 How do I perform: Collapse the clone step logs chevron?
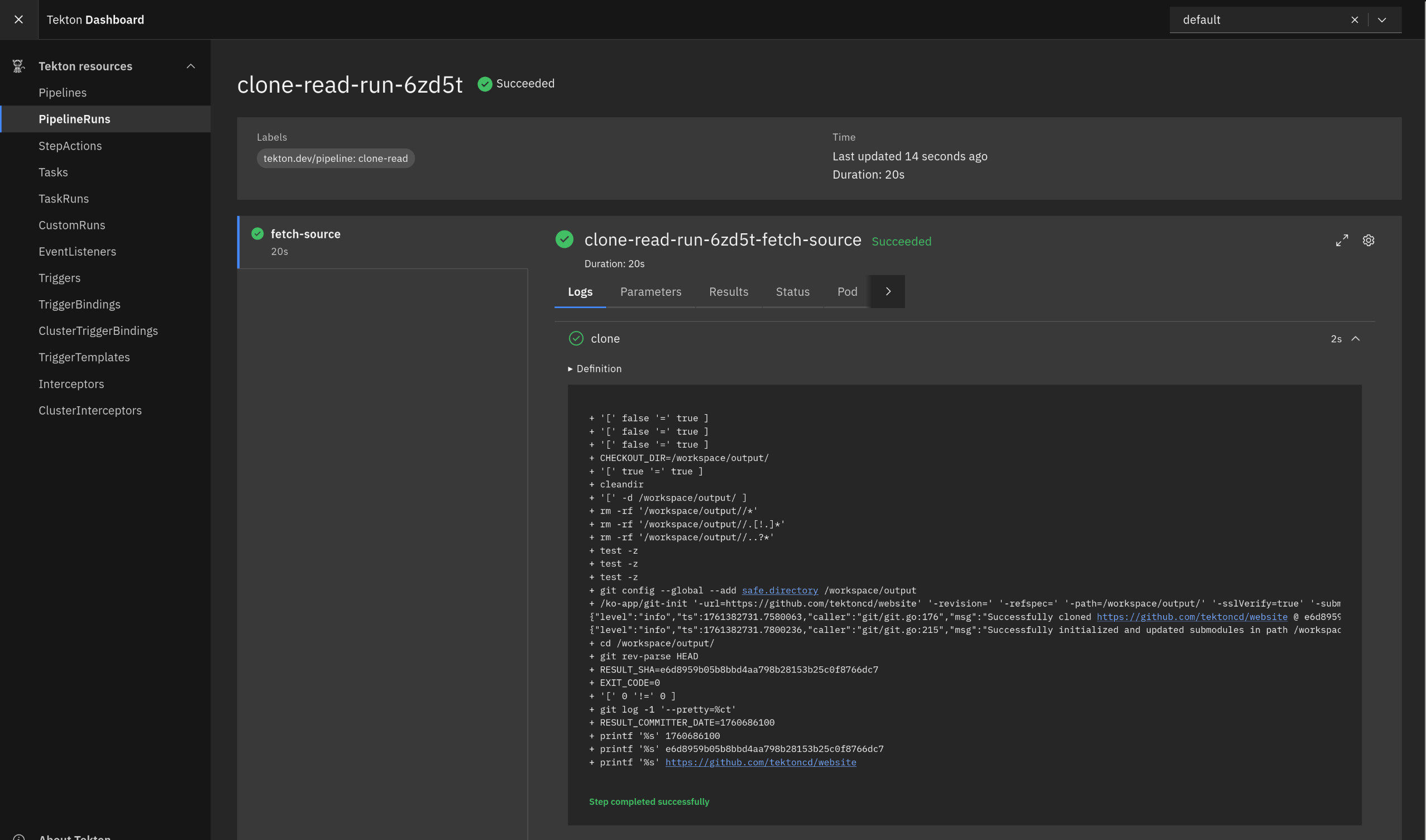coord(1355,338)
